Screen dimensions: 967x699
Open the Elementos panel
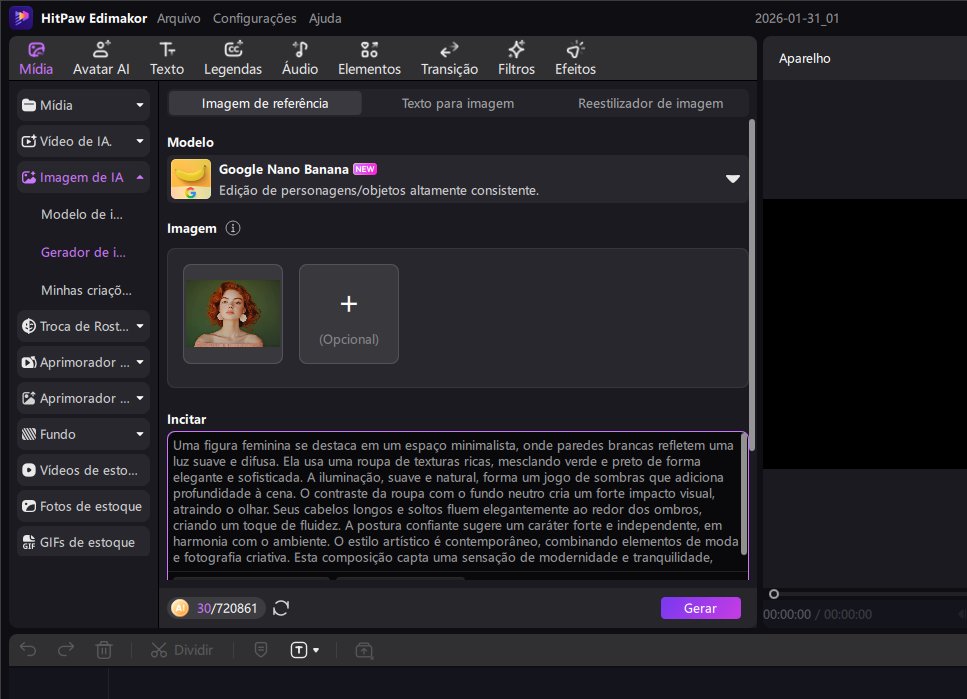(x=369, y=58)
